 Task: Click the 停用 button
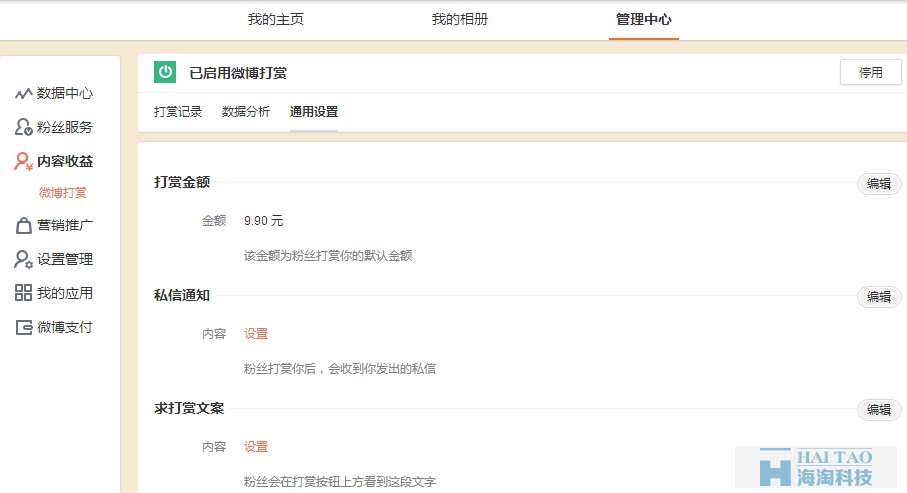(871, 72)
